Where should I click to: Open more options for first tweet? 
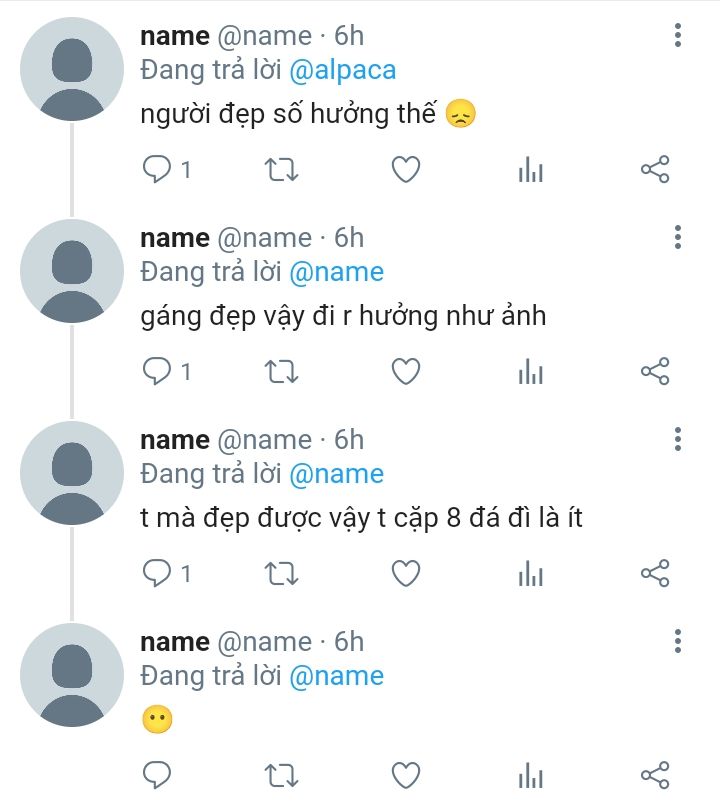point(678,36)
